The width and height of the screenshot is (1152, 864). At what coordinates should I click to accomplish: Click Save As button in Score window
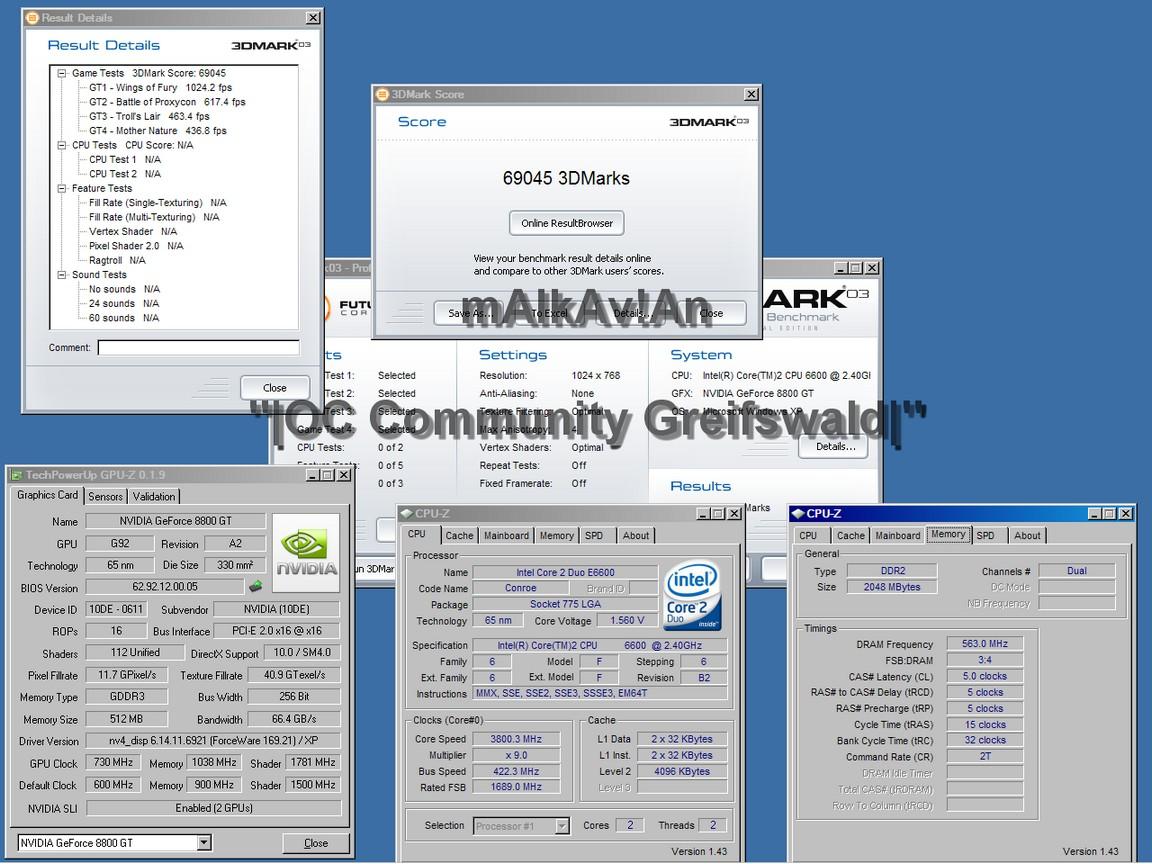pyautogui.click(x=468, y=313)
